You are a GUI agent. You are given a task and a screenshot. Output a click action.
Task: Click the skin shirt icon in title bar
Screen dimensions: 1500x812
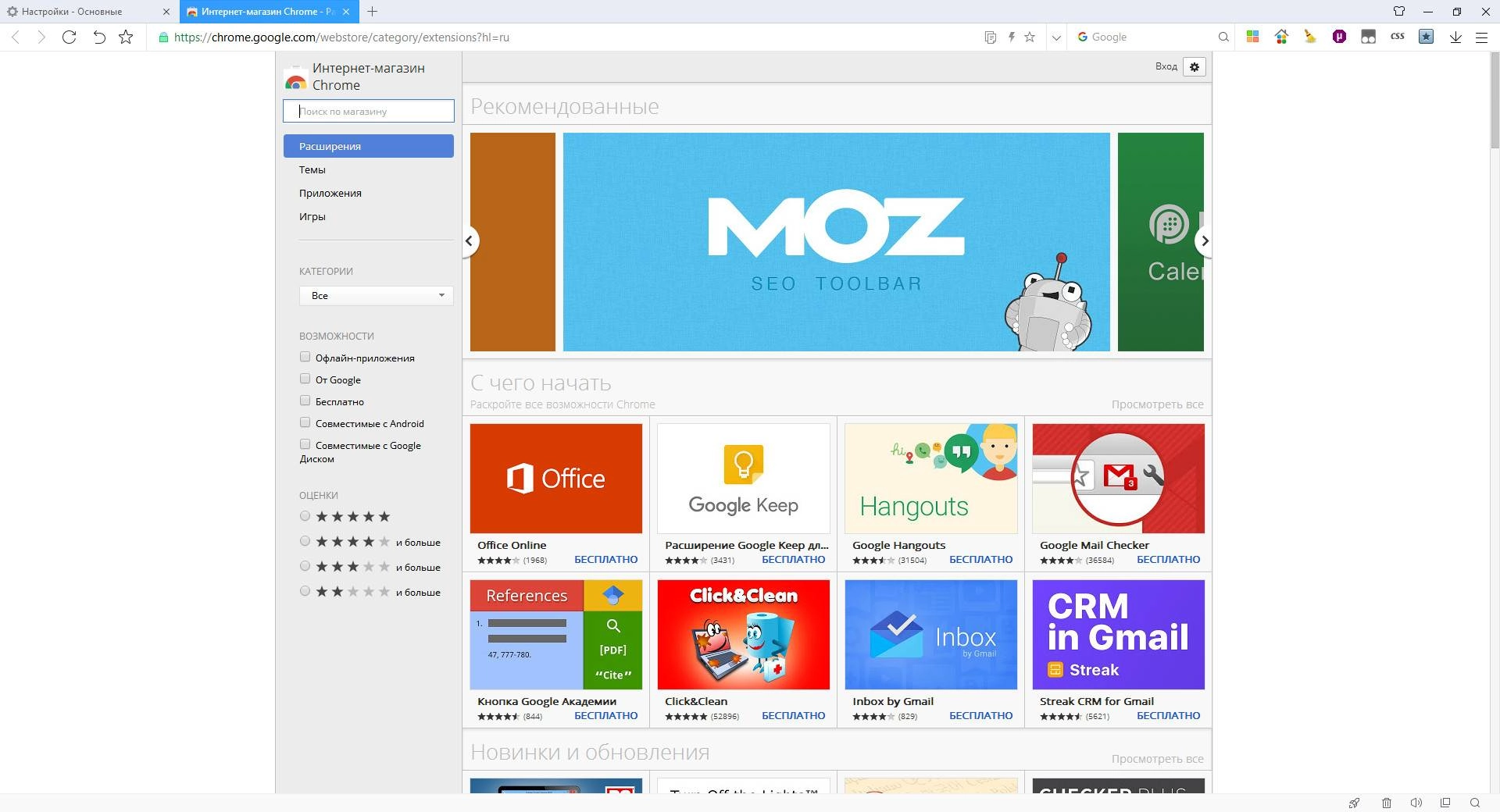[1399, 11]
